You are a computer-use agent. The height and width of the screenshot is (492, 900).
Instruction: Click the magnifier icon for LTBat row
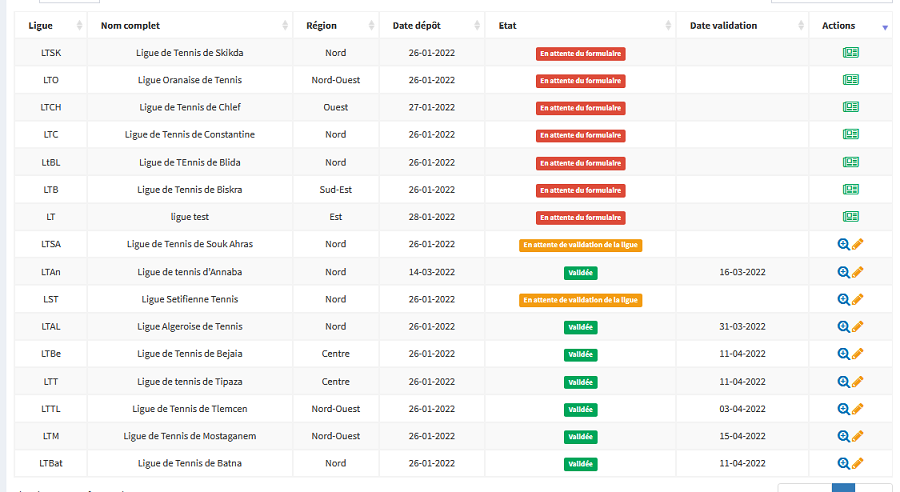click(843, 463)
